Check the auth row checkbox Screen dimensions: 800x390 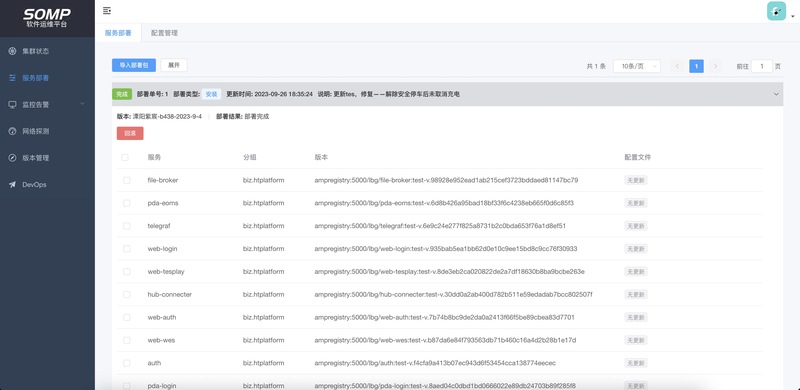[x=127, y=363]
